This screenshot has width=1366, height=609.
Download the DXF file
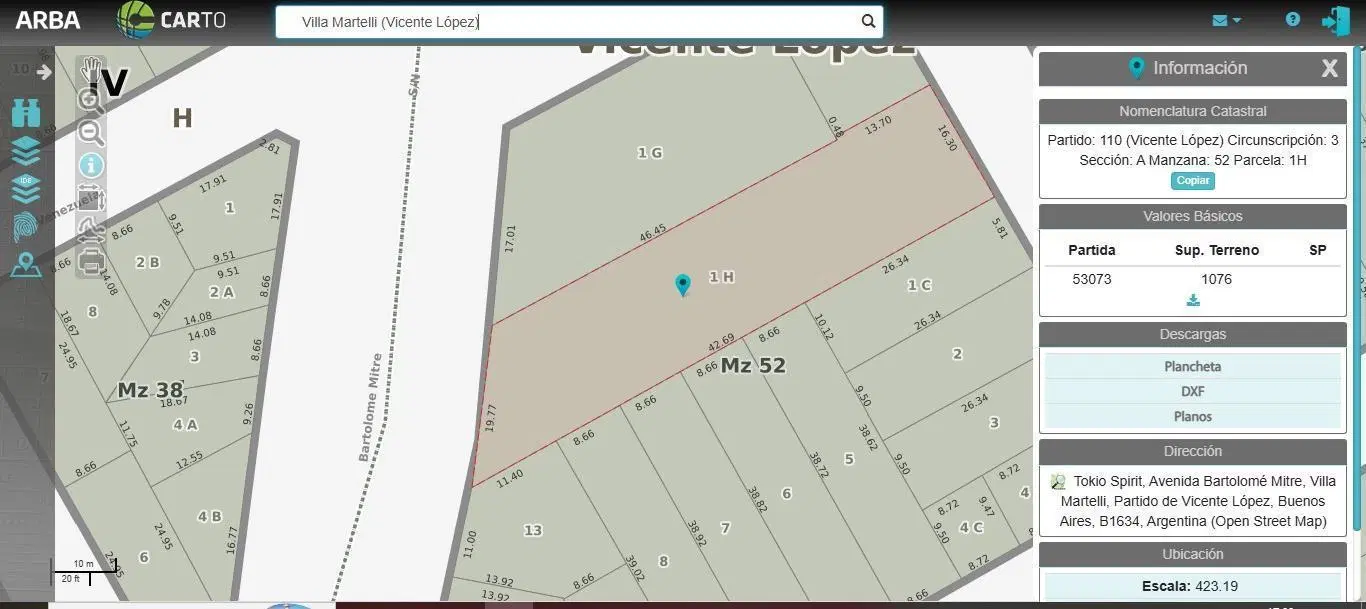pos(1192,391)
